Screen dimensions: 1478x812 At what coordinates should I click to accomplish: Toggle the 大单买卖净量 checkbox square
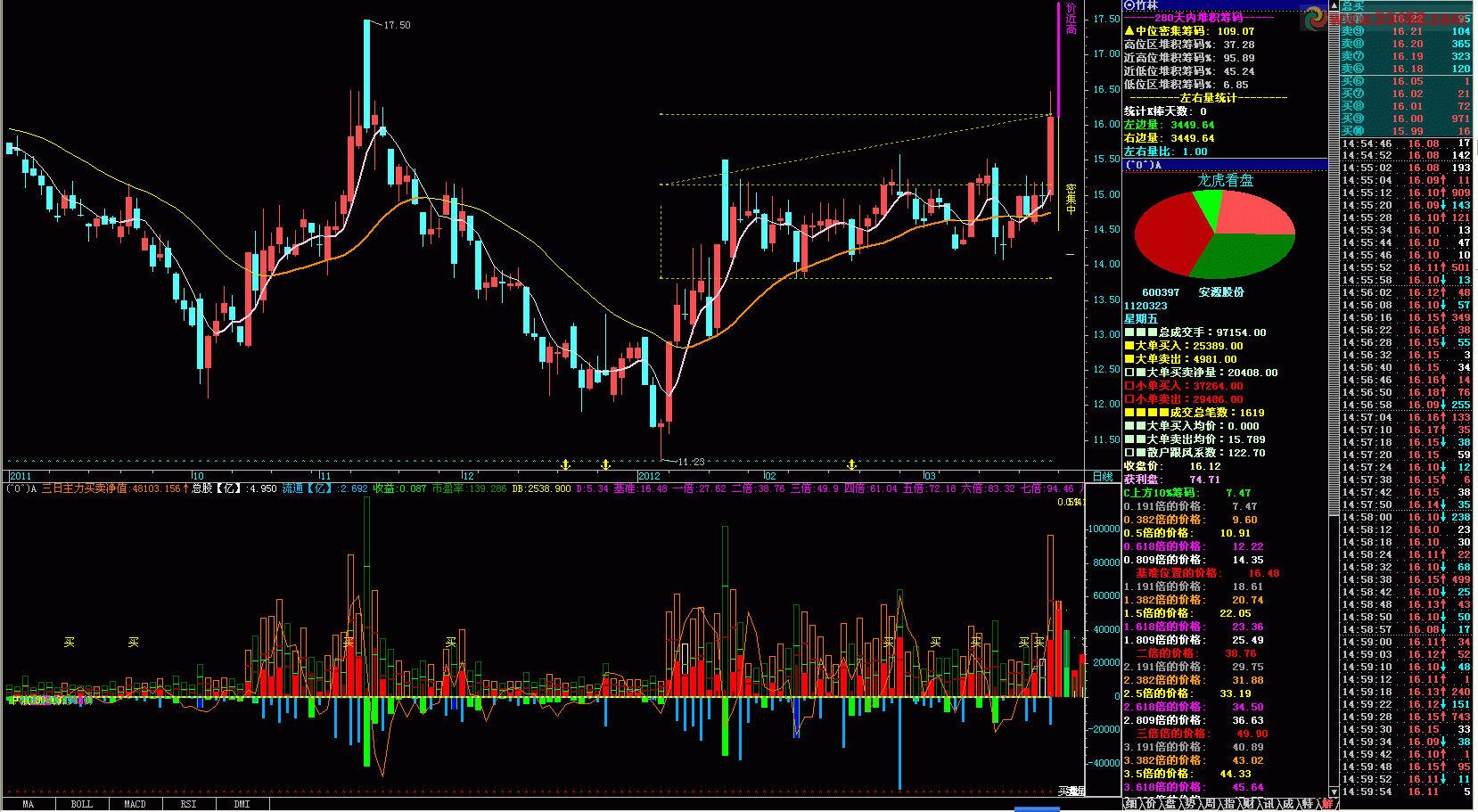tap(1129, 373)
